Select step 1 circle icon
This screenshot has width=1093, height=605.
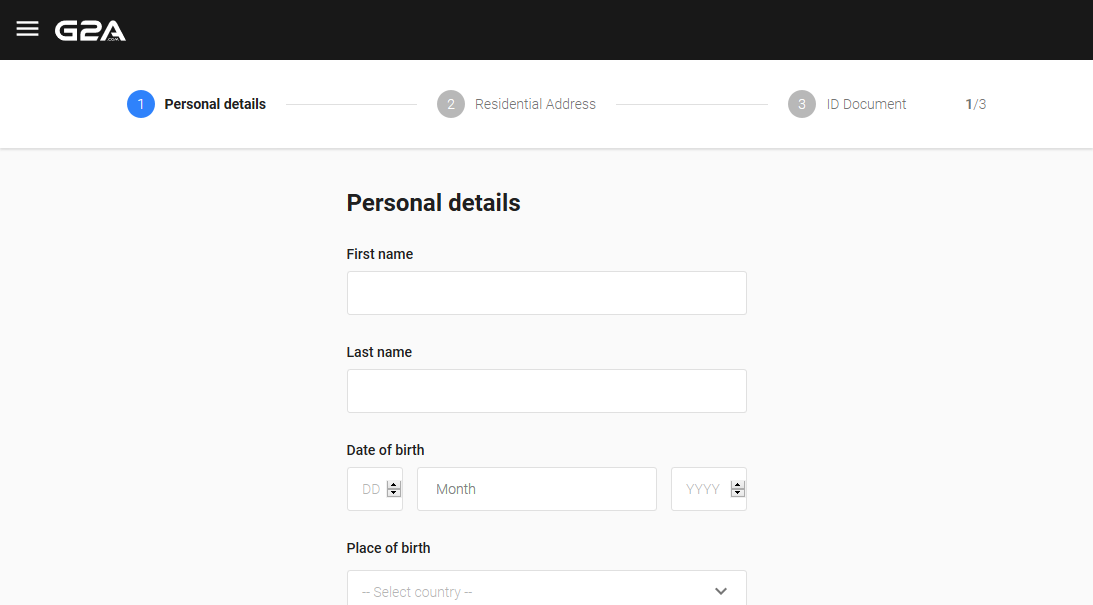coord(141,104)
